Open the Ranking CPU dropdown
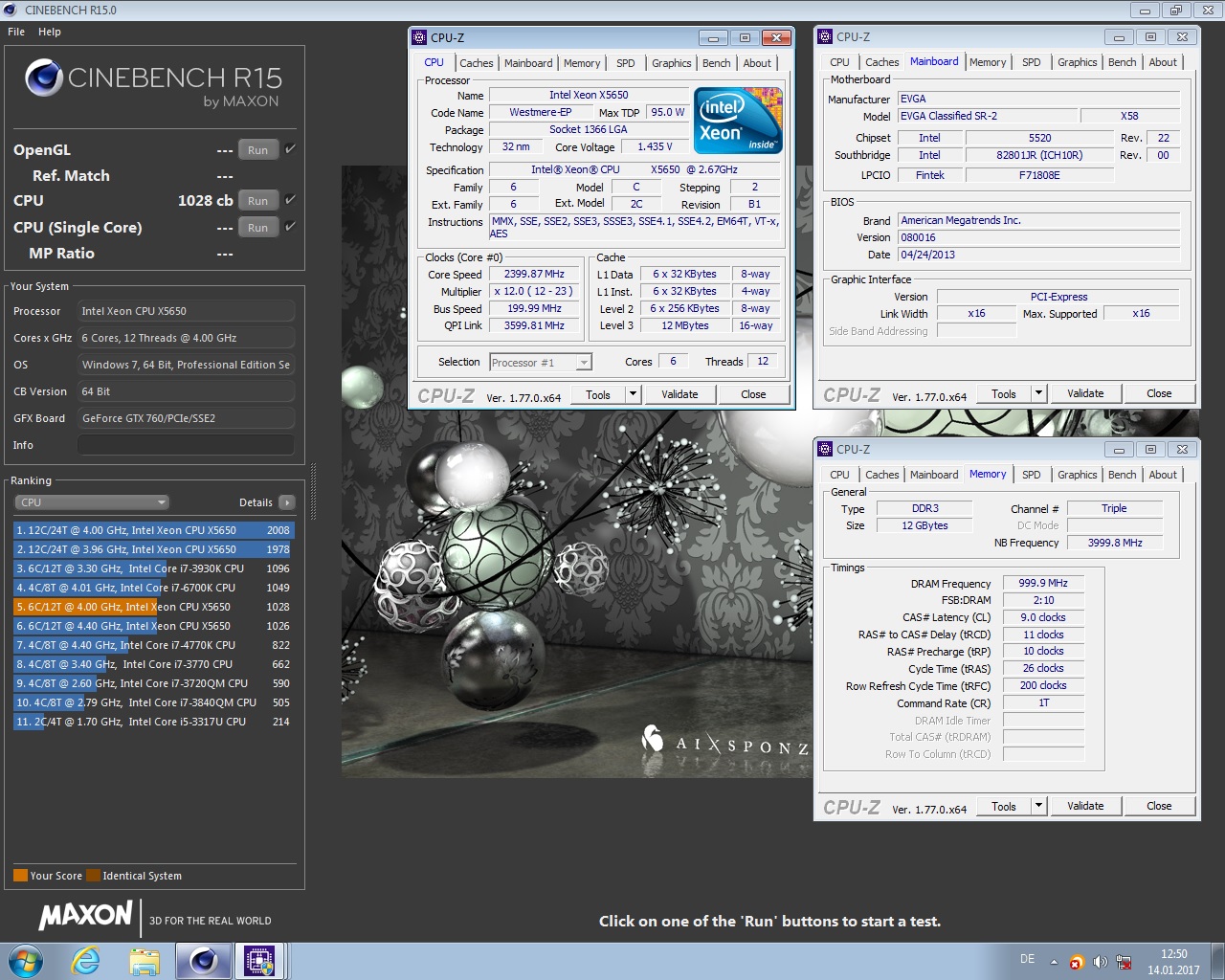The image size is (1225, 980). click(92, 502)
